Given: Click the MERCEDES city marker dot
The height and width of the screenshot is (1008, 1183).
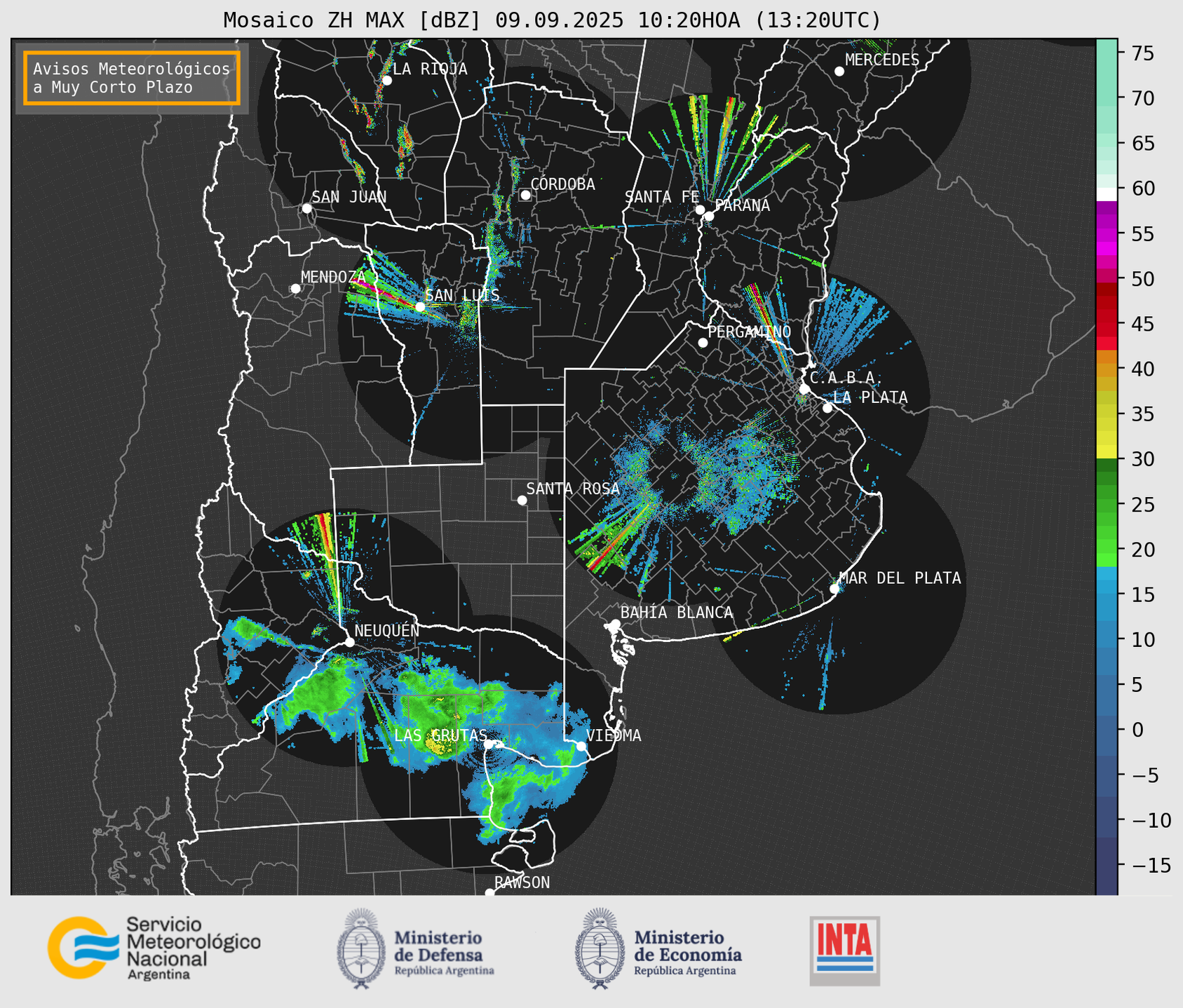Looking at the screenshot, I should (x=839, y=71).
